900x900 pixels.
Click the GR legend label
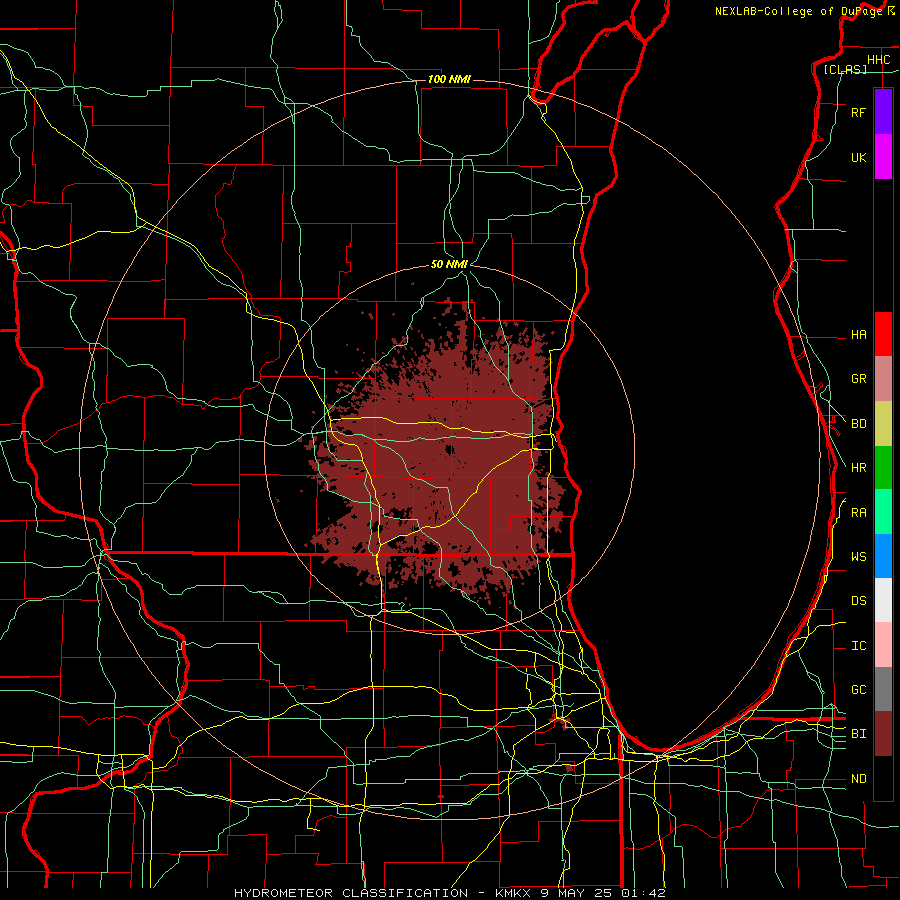click(x=858, y=379)
